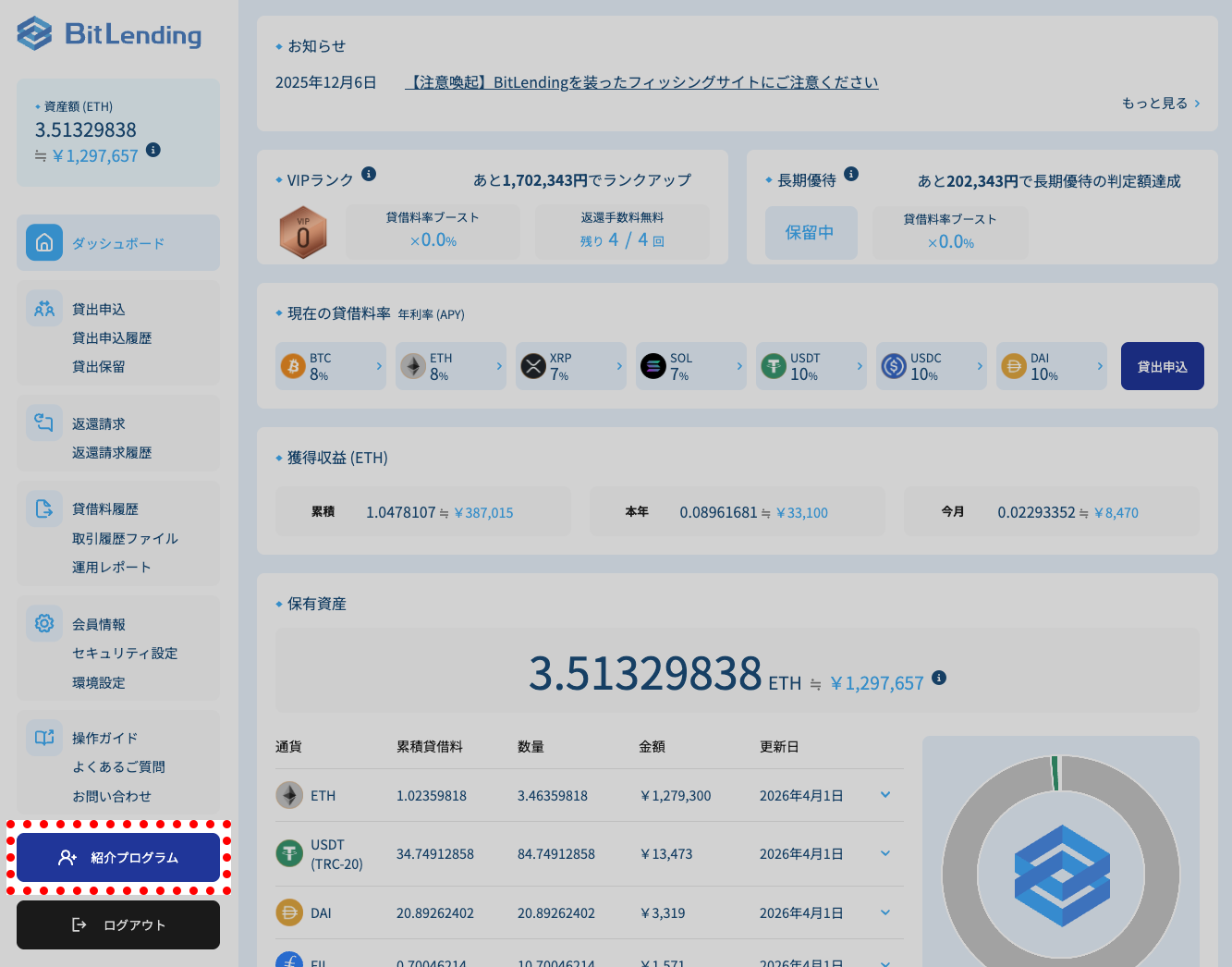Click the BitLending logo icon
This screenshot has height=967, width=1232.
[34, 33]
